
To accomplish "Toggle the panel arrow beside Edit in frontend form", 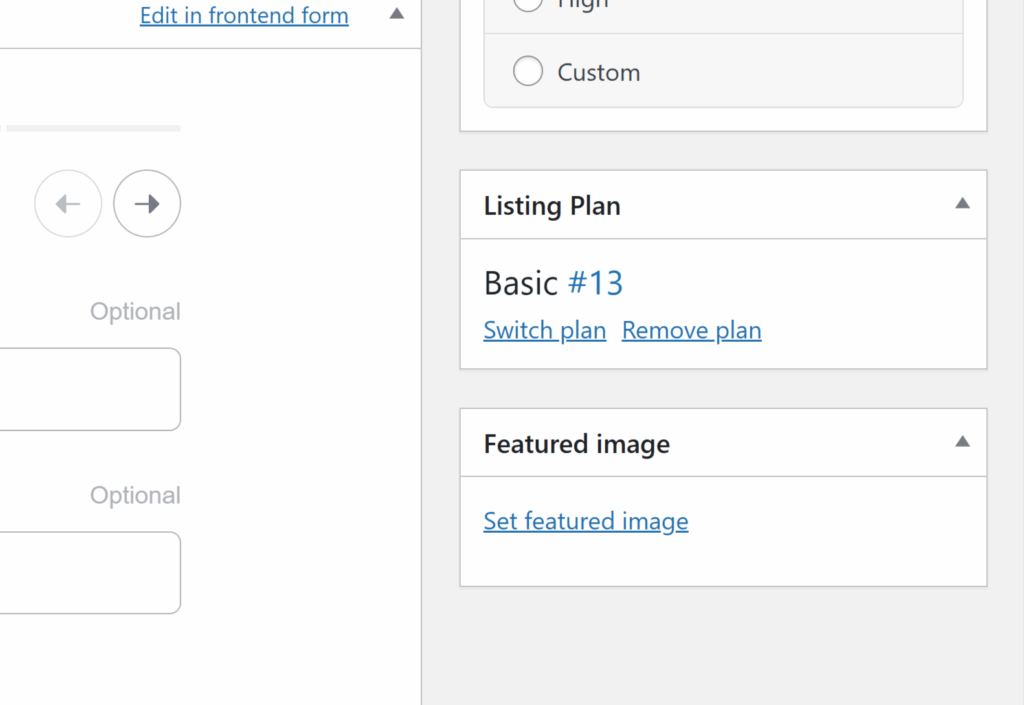I will tap(396, 15).
